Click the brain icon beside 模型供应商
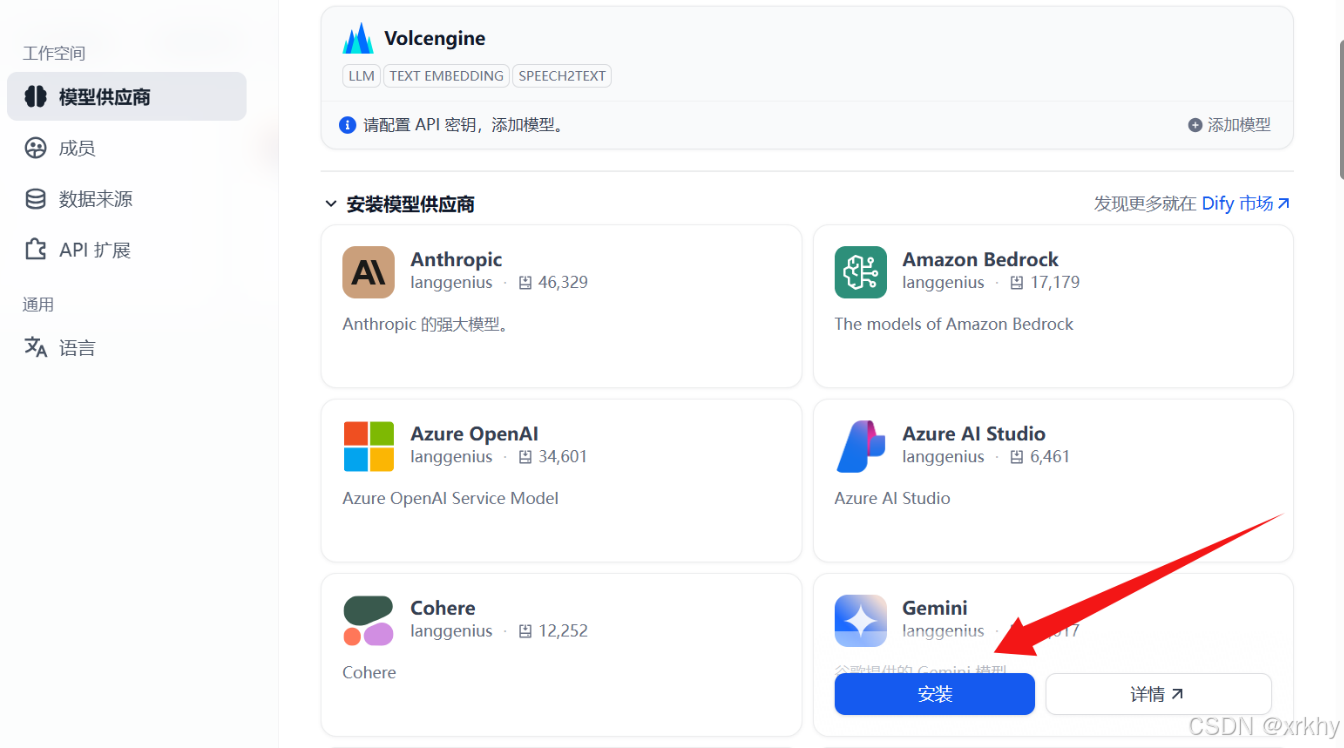The width and height of the screenshot is (1344, 748). tap(36, 97)
